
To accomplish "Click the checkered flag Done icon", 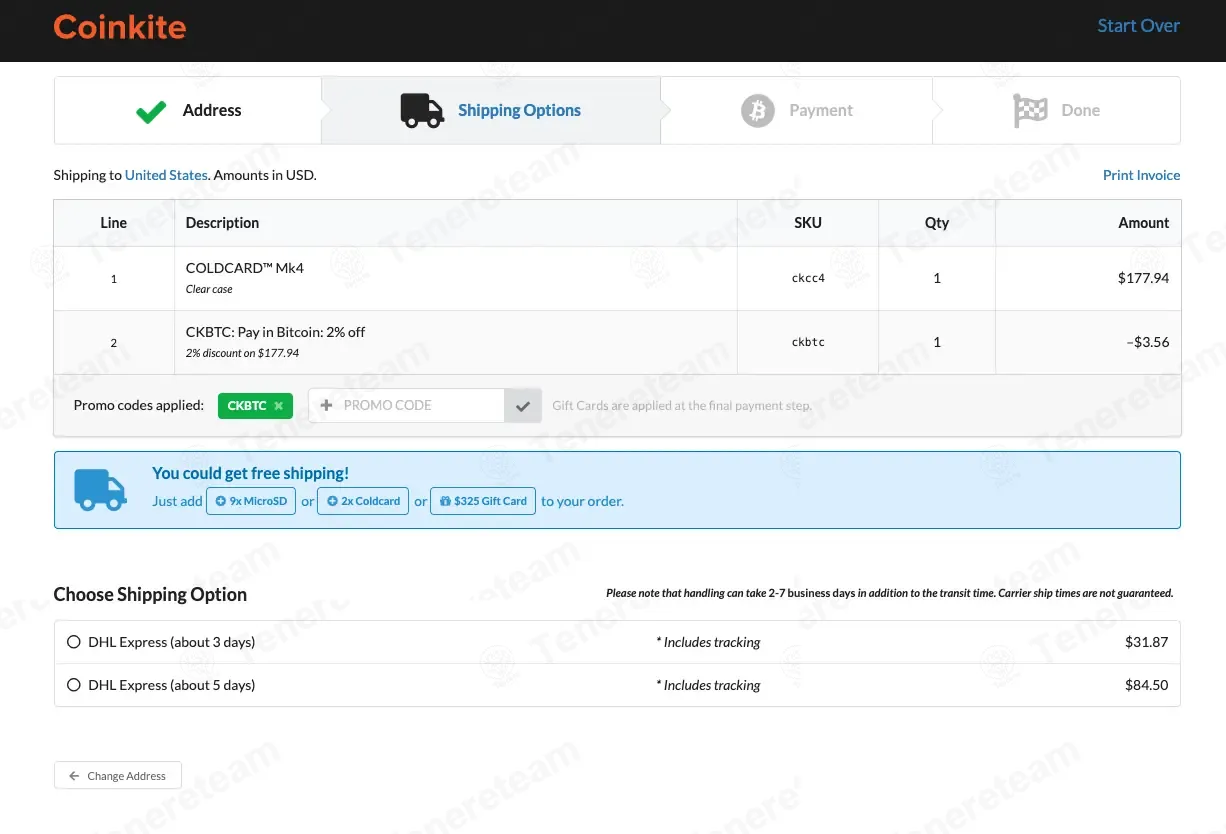I will (x=1030, y=111).
